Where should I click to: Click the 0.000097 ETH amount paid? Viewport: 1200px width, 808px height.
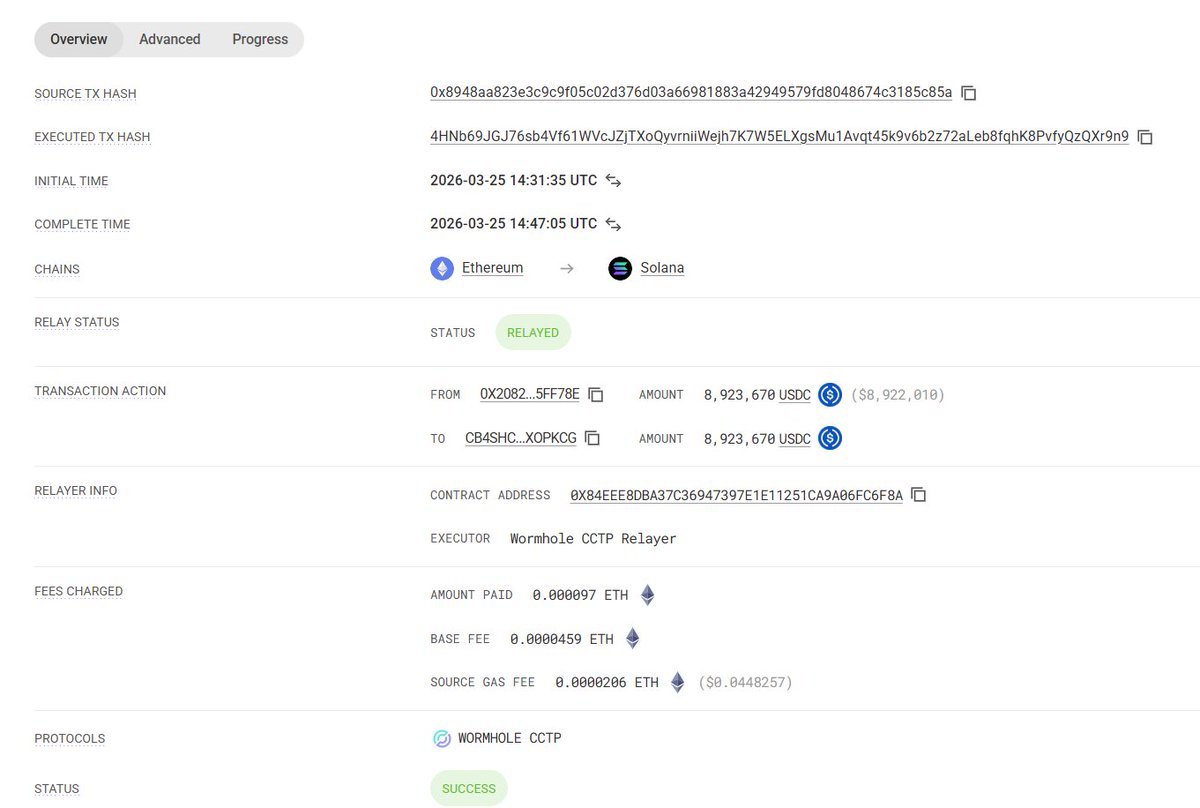[x=580, y=595]
